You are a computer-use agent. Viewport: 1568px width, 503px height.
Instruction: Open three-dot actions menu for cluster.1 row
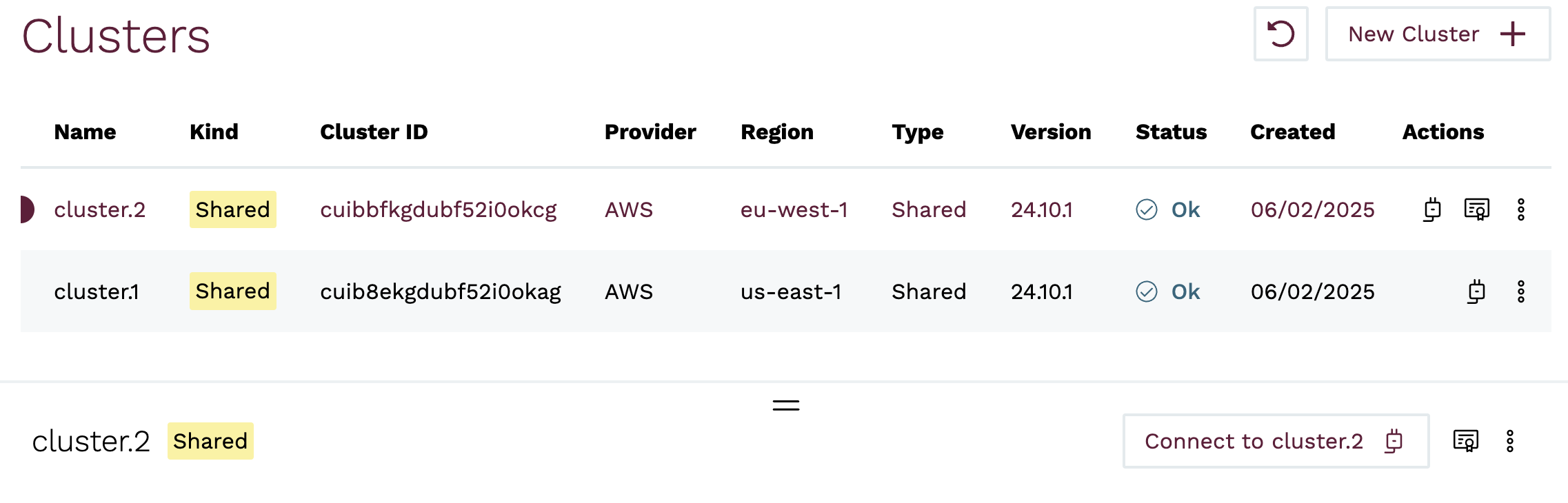[1520, 291]
